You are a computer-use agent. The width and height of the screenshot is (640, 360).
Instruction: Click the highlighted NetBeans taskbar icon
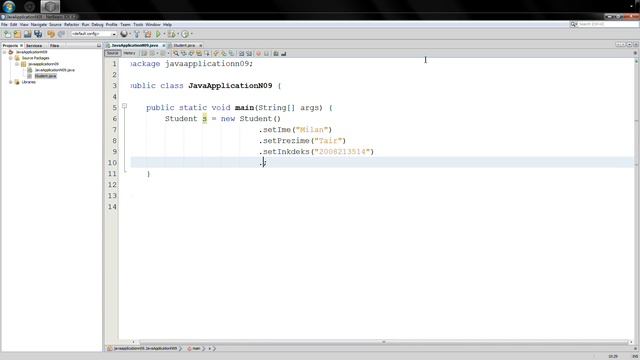point(50,7)
